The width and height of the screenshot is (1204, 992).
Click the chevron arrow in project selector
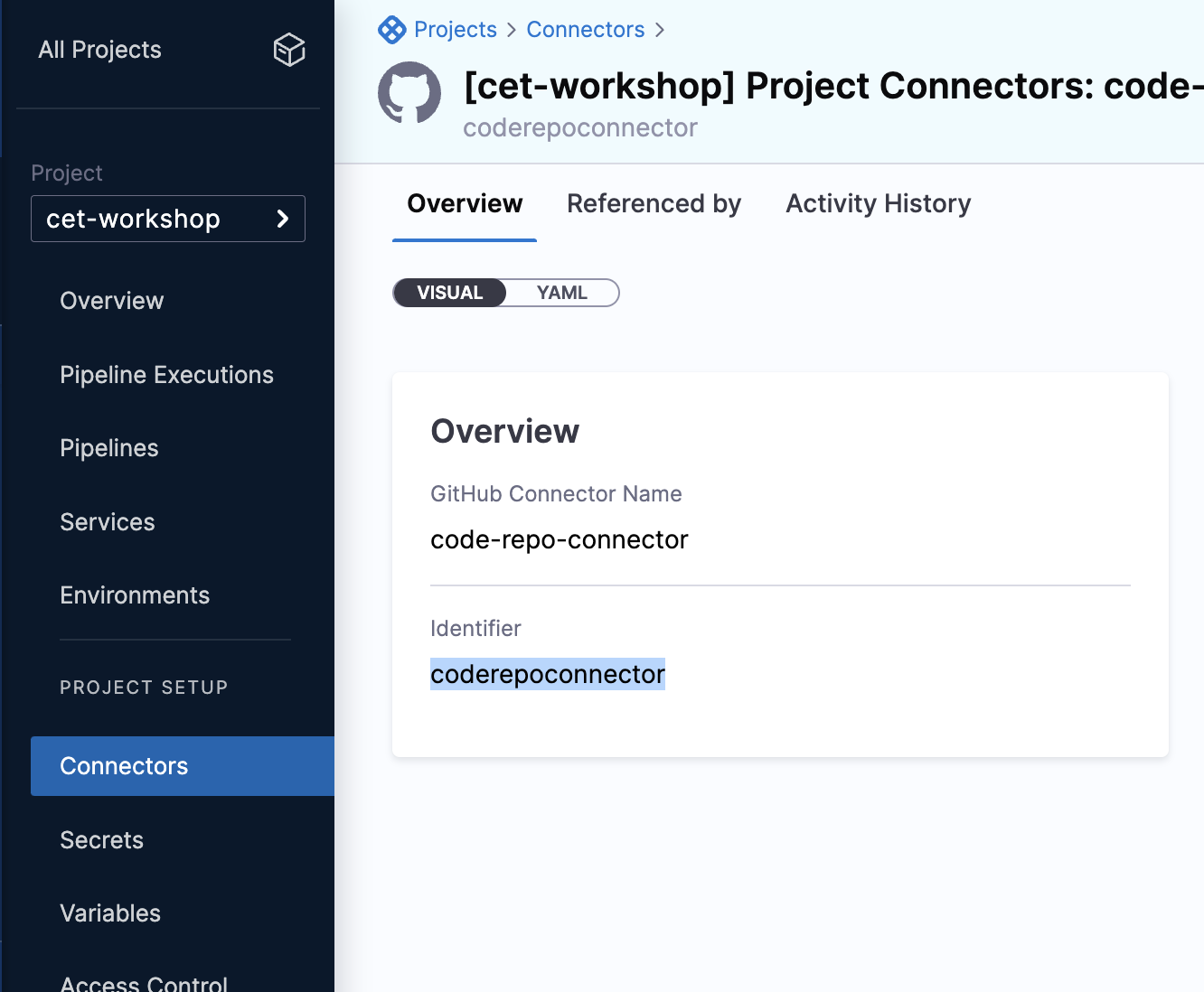(282, 219)
